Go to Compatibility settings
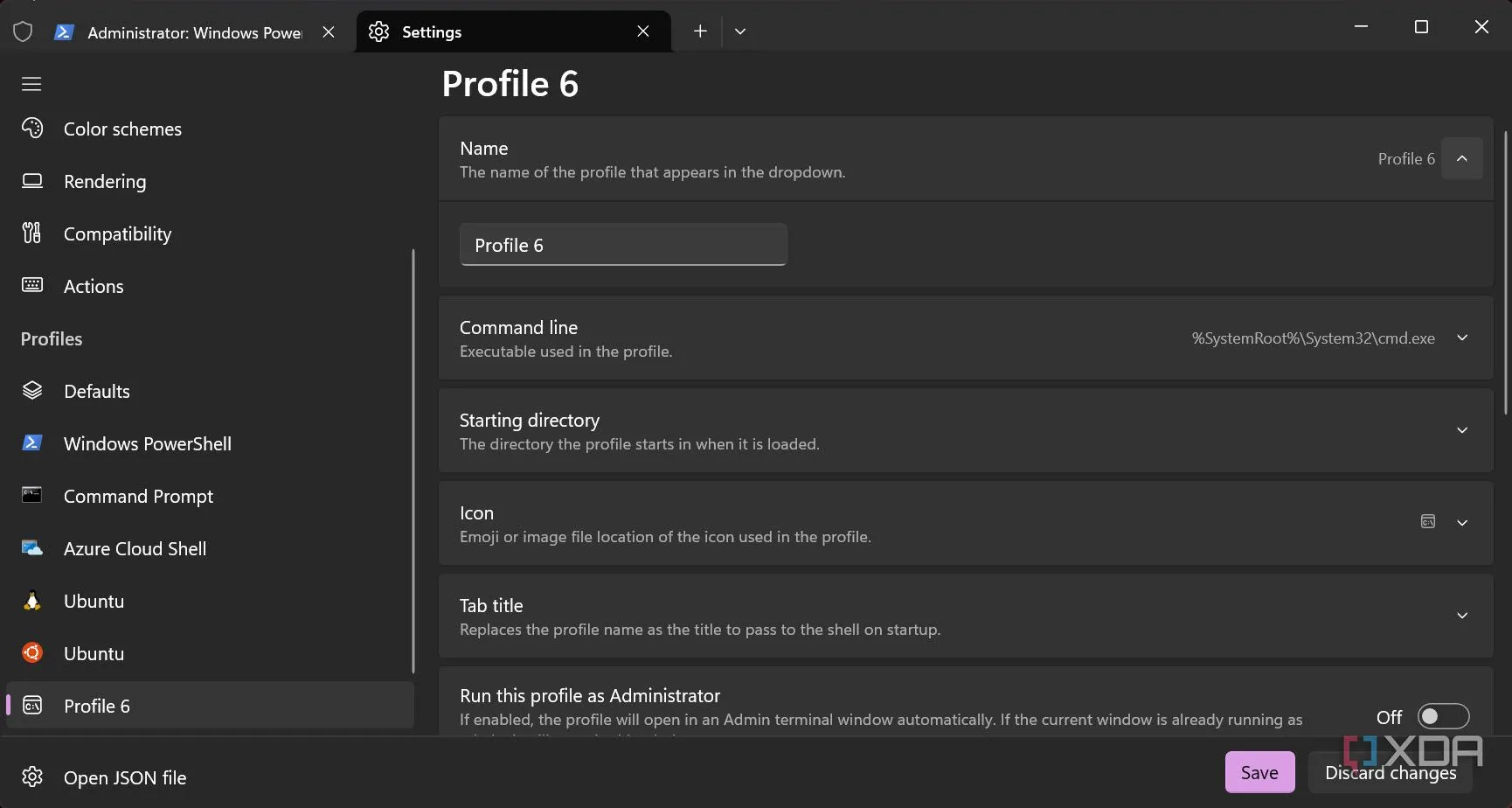This screenshot has width=1512, height=808. point(117,234)
